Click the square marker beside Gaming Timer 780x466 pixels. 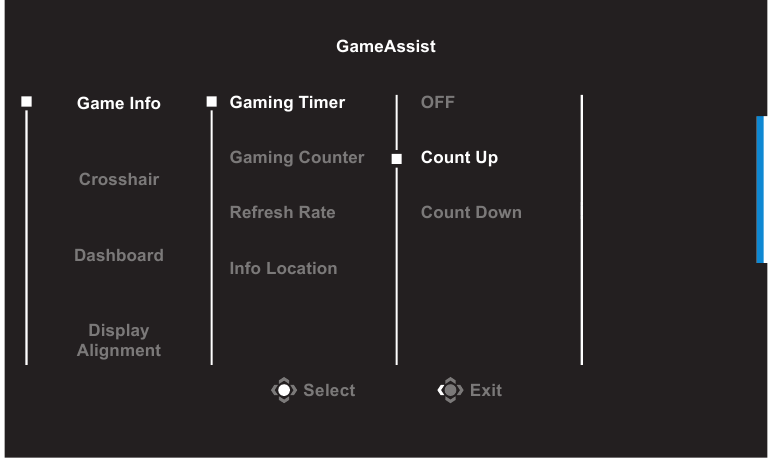(211, 102)
